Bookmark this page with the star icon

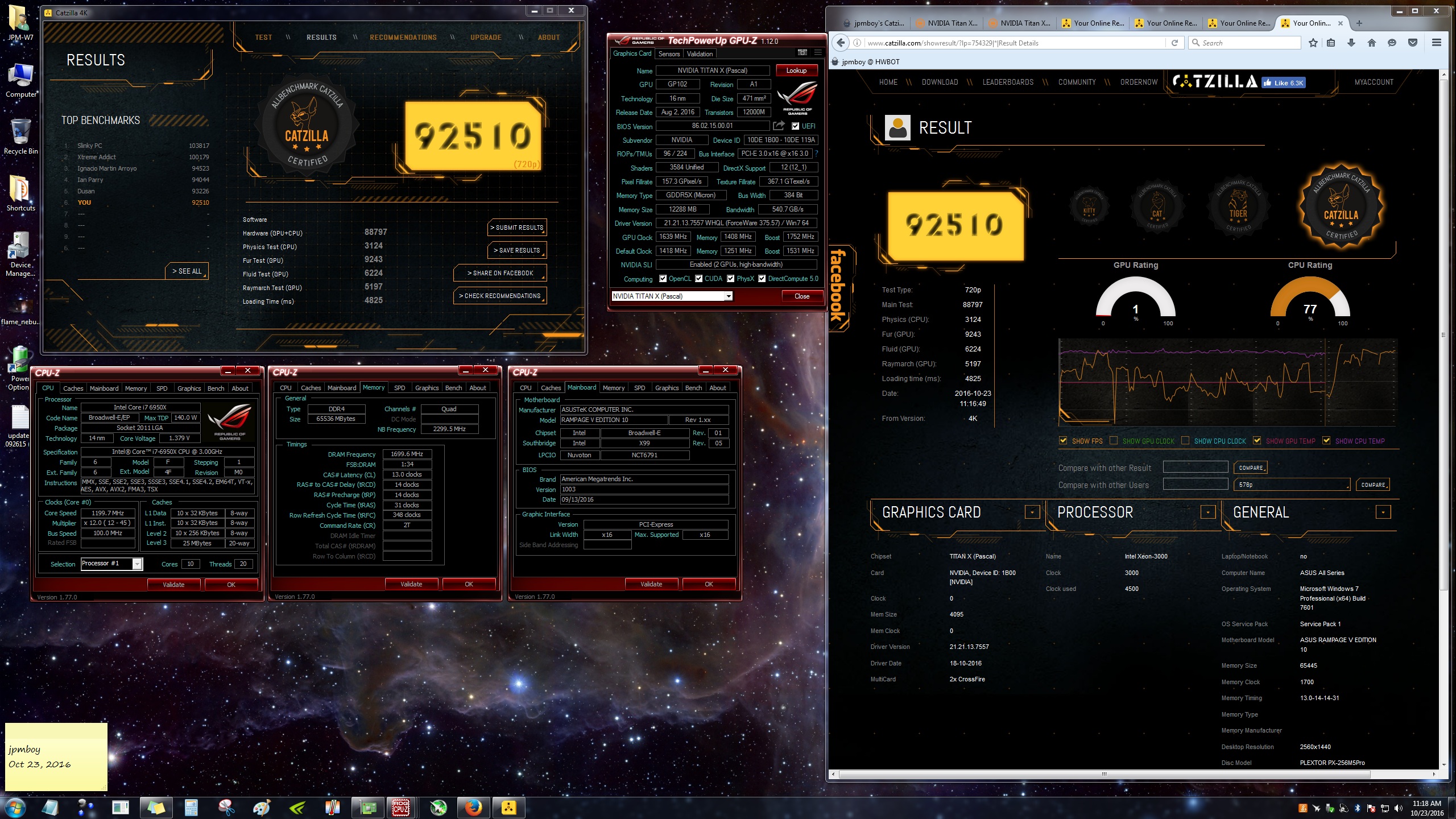coord(1313,43)
